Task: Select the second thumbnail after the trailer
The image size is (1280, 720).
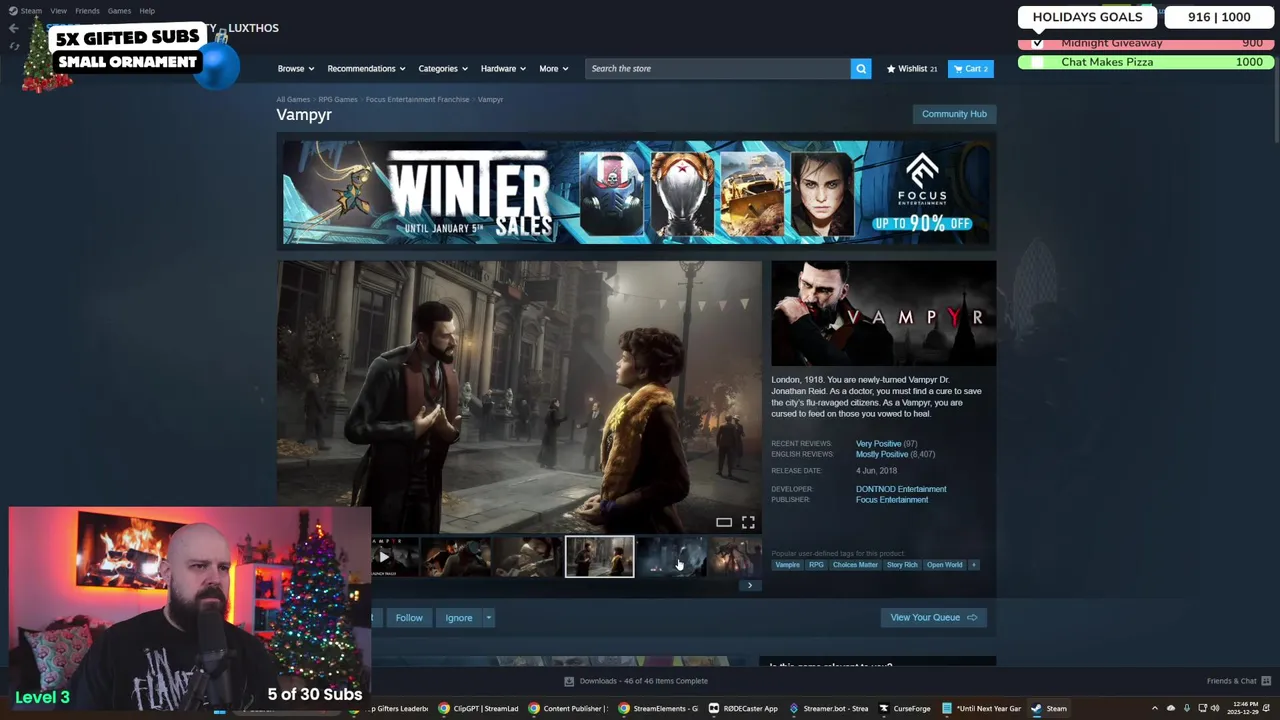Action: (526, 557)
